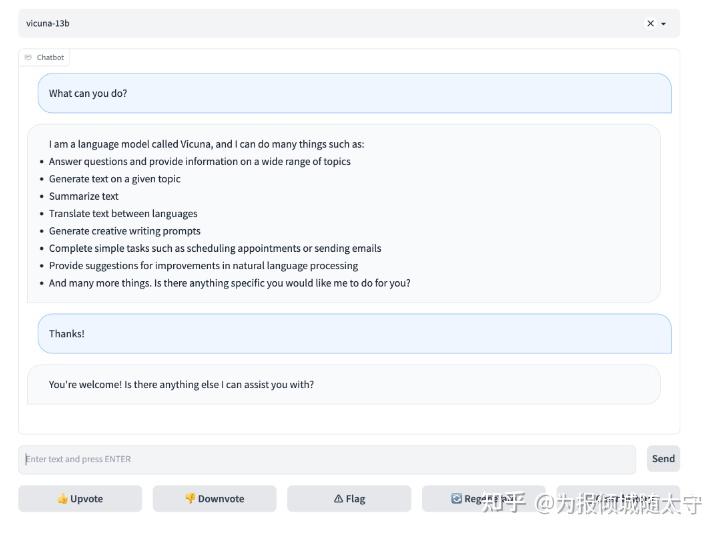Click the "You're welcome!" reply bubble
The width and height of the screenshot is (720, 534).
343,385
